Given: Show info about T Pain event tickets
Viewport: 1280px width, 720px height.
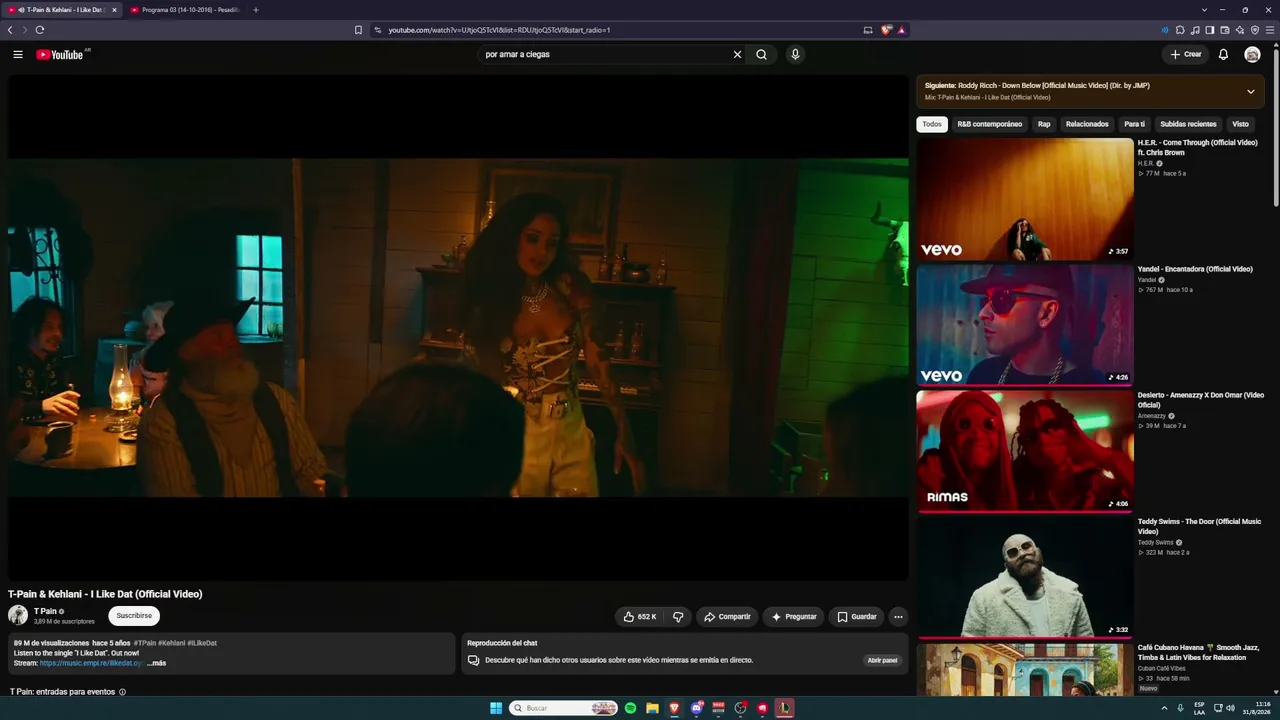Looking at the screenshot, I should coord(123,692).
